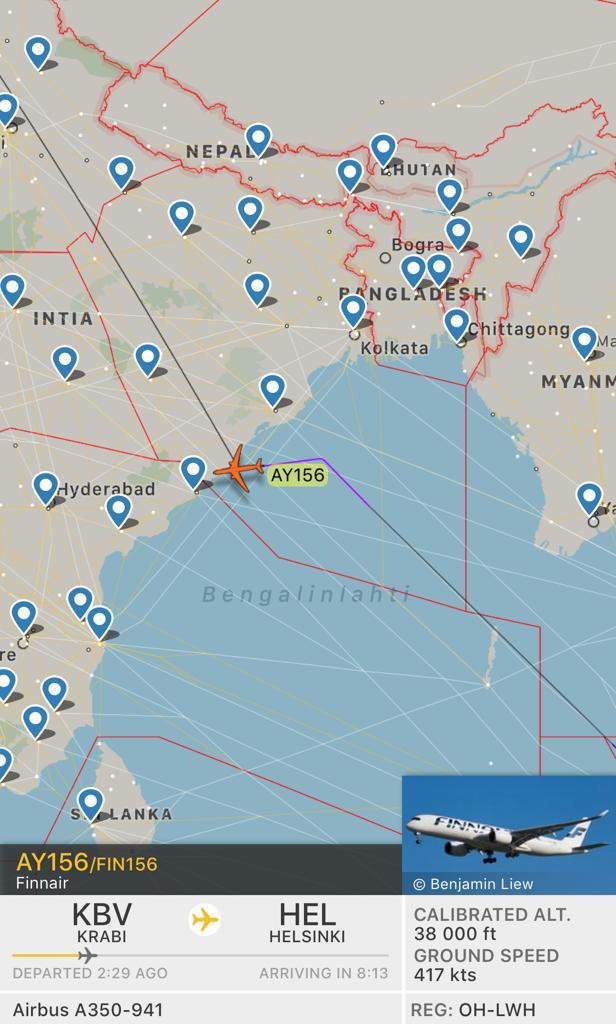The width and height of the screenshot is (616, 1024).
Task: Click the flight progress bar plane marker
Action: tap(88, 956)
